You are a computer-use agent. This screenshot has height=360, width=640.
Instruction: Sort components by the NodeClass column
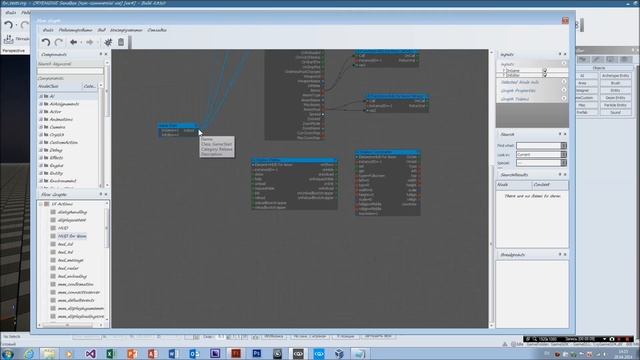point(59,86)
